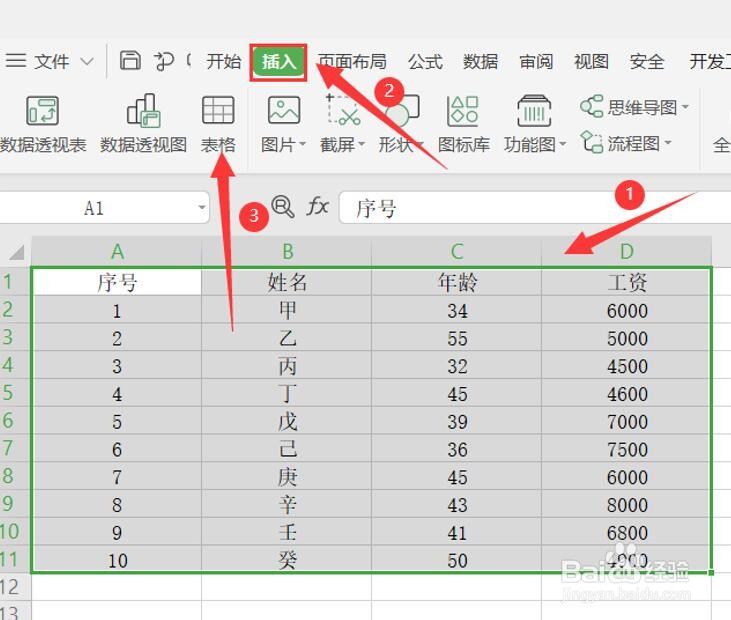Select column C header
The width and height of the screenshot is (731, 620).
(457, 252)
